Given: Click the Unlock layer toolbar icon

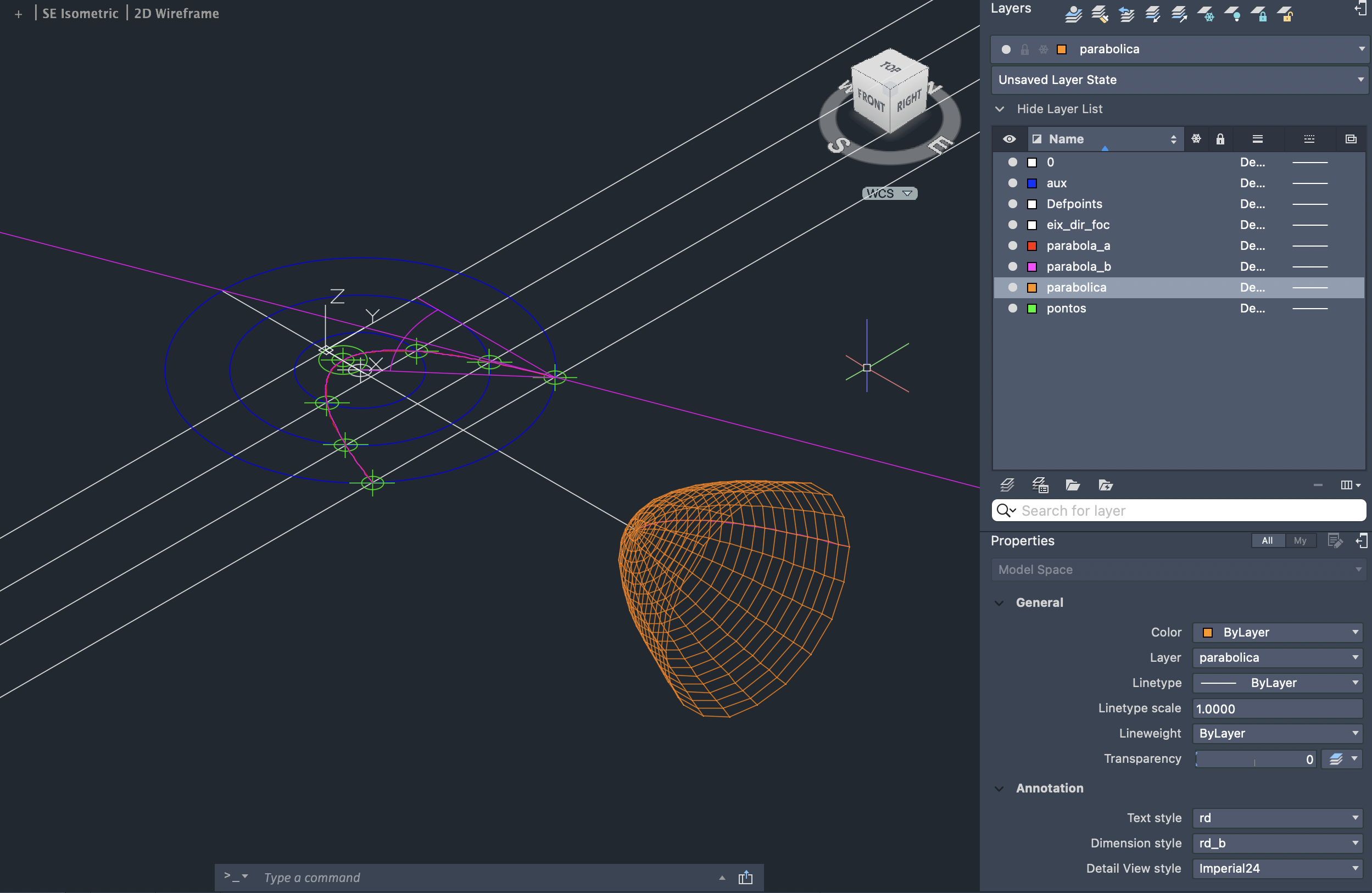Looking at the screenshot, I should point(1286,14).
